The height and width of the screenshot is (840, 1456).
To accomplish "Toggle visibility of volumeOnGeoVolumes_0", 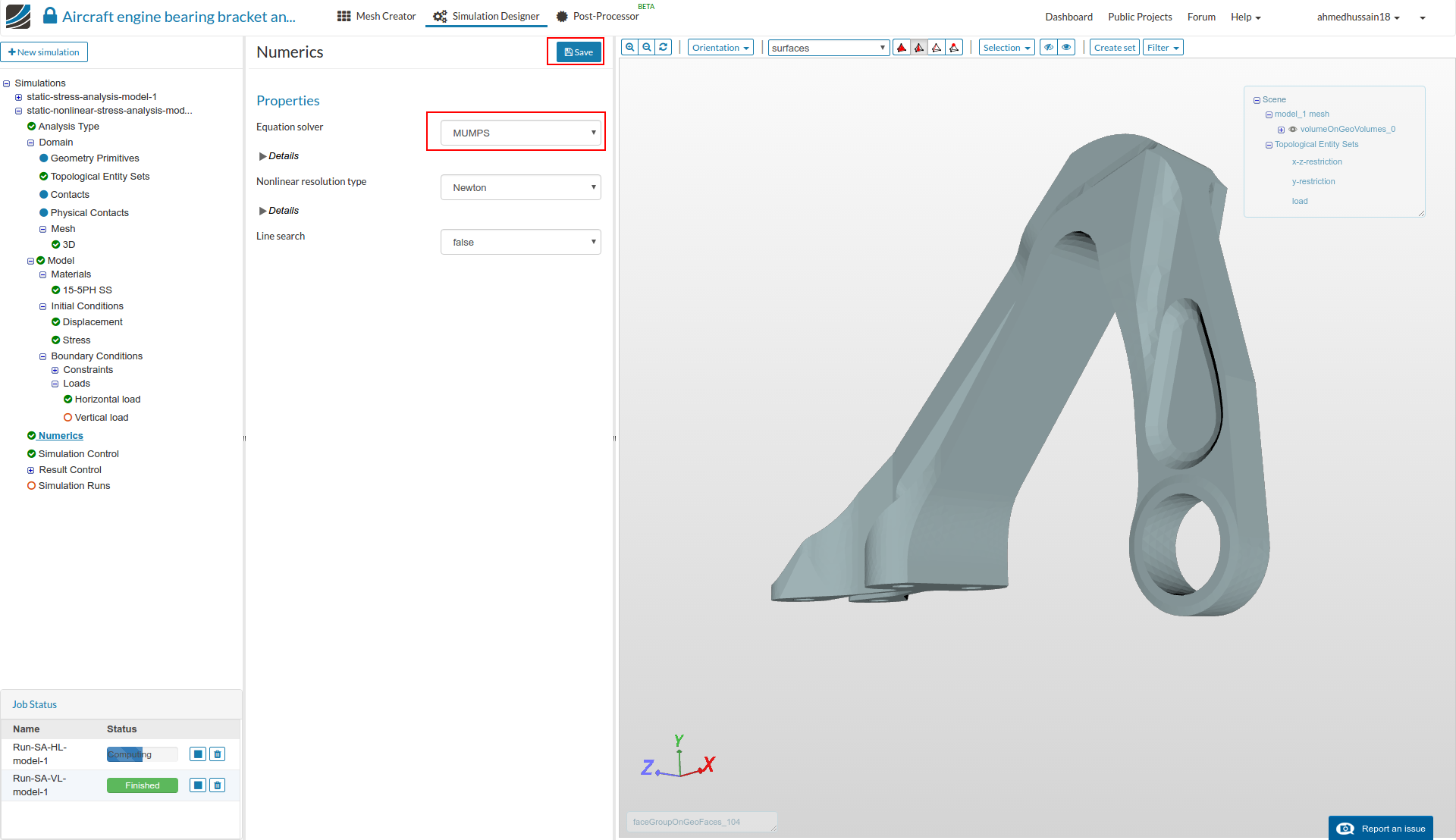I will coord(1293,130).
